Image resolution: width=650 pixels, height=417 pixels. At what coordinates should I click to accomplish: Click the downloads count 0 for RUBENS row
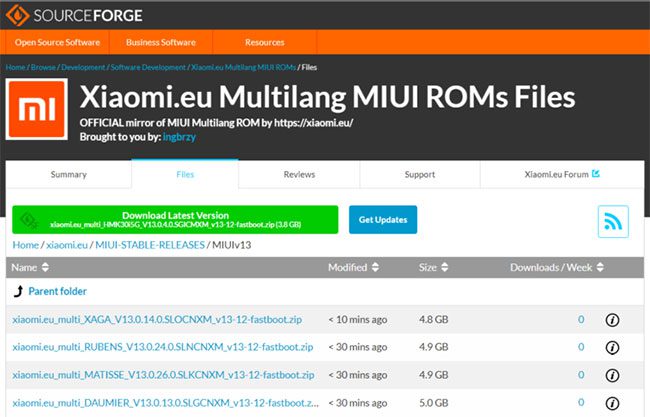[x=581, y=347]
